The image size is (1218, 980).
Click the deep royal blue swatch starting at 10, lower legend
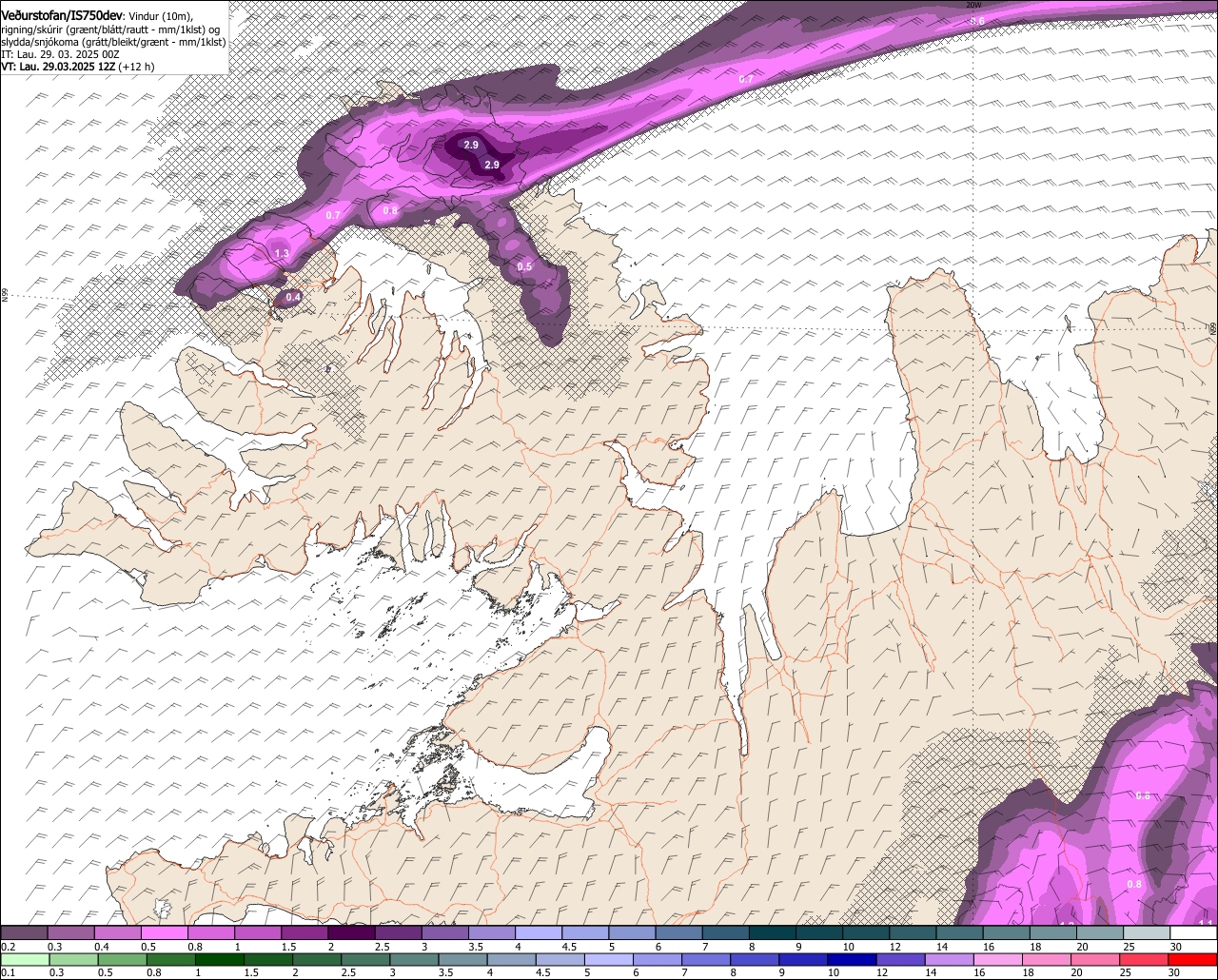coord(852,959)
